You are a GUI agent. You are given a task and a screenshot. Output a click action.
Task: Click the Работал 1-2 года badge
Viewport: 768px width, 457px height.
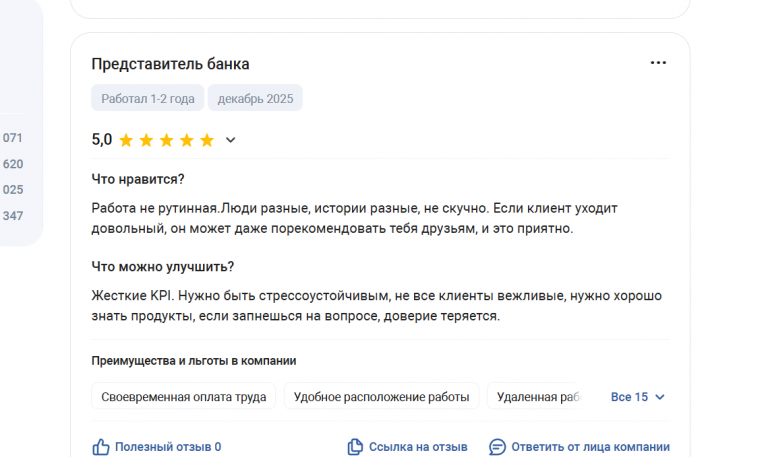[x=148, y=97]
